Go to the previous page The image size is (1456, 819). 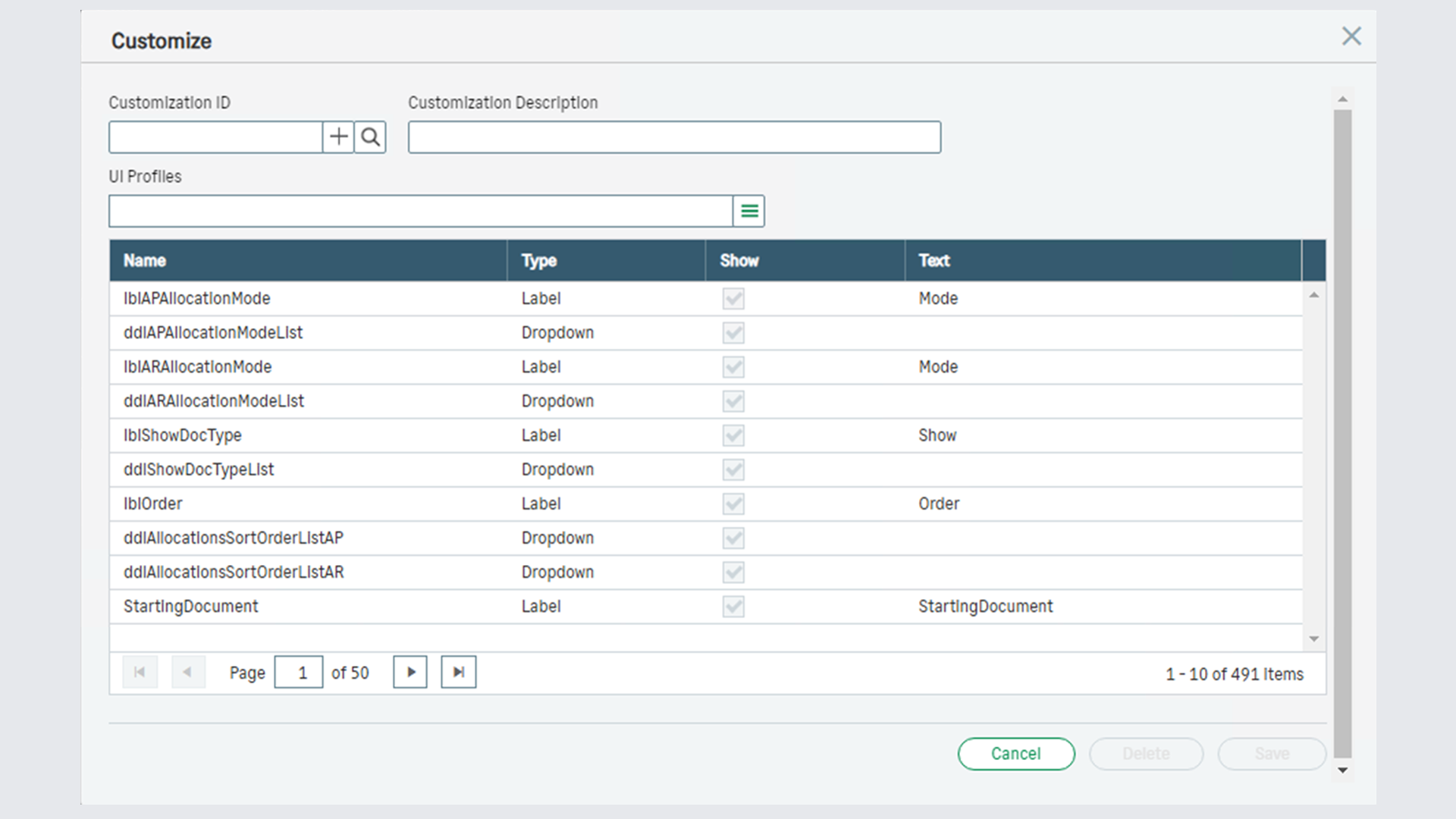[x=188, y=672]
